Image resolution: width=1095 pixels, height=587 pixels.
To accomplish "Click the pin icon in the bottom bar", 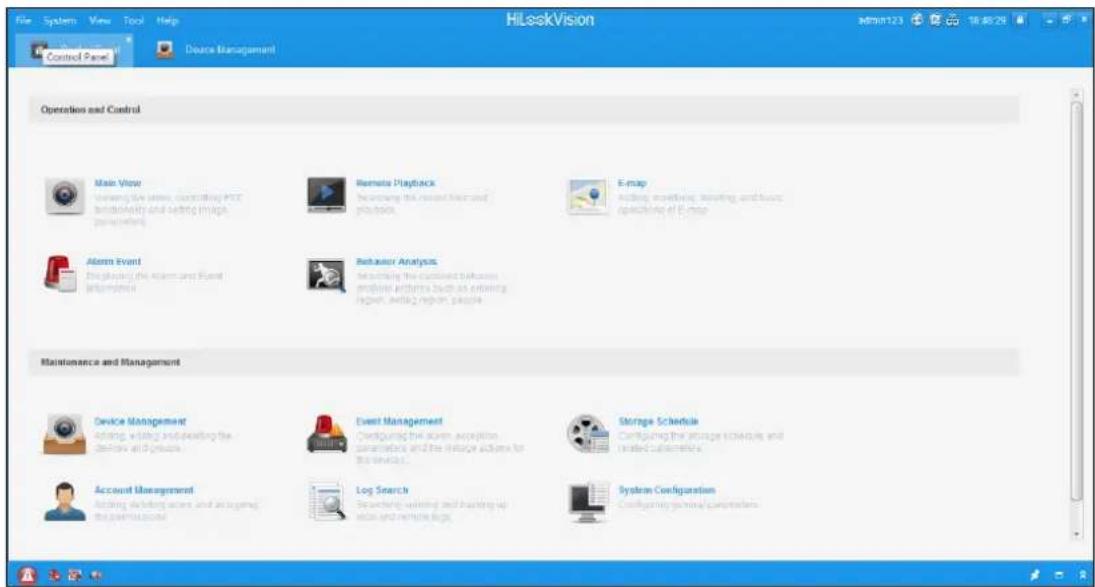I will (x=1035, y=575).
